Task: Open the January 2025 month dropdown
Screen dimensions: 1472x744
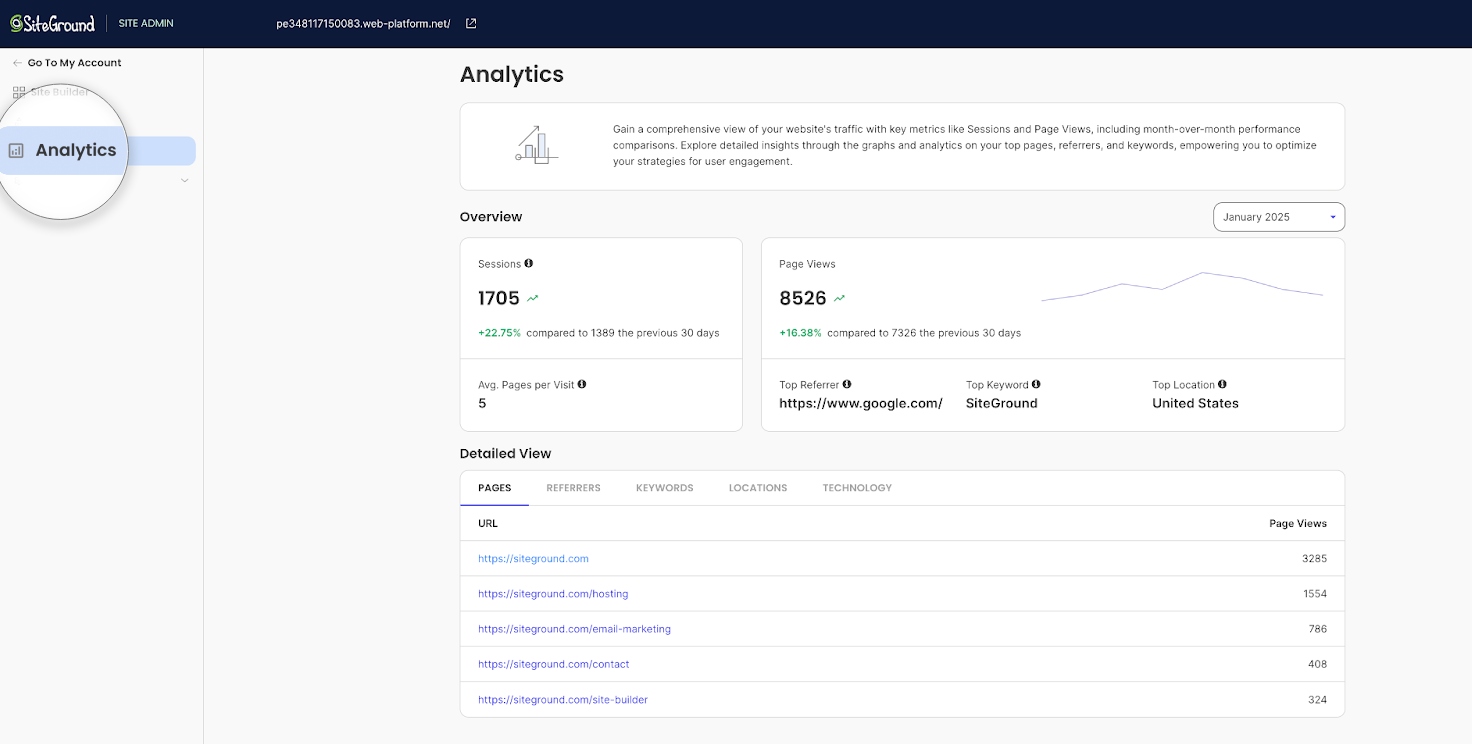Action: 1279,217
